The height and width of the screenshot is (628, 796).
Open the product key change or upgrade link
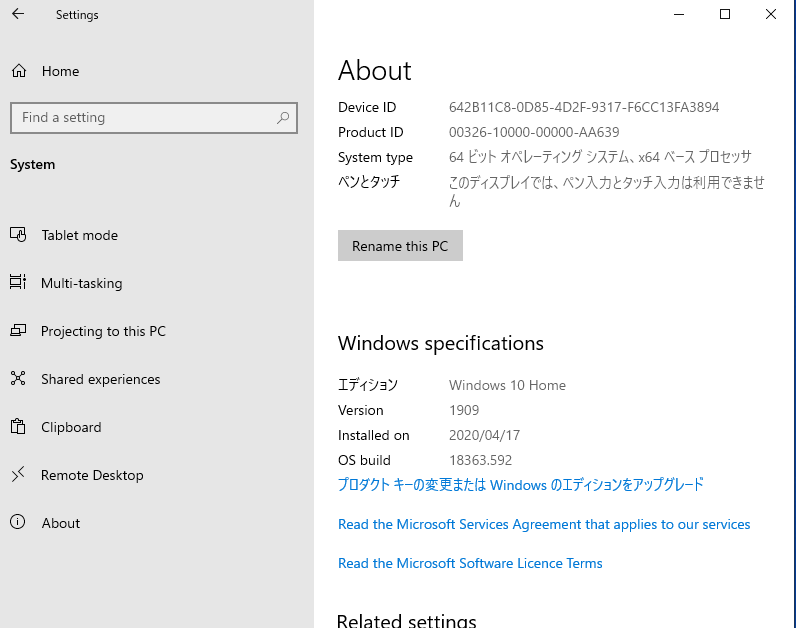click(x=521, y=485)
